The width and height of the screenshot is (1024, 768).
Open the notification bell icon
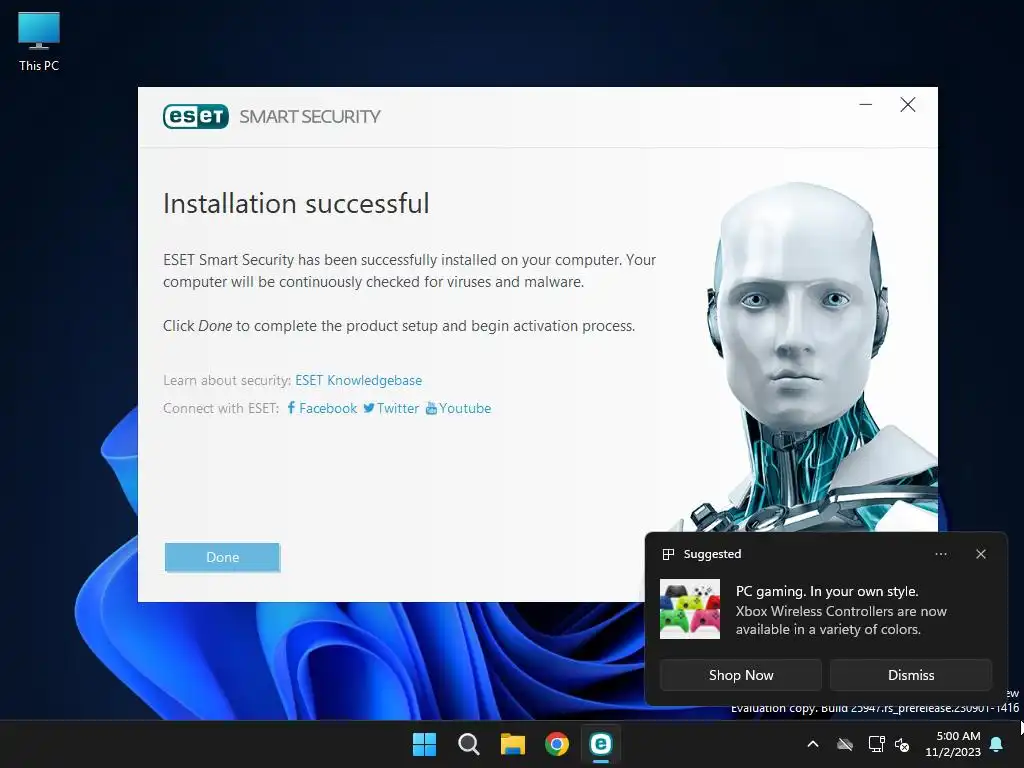997,744
